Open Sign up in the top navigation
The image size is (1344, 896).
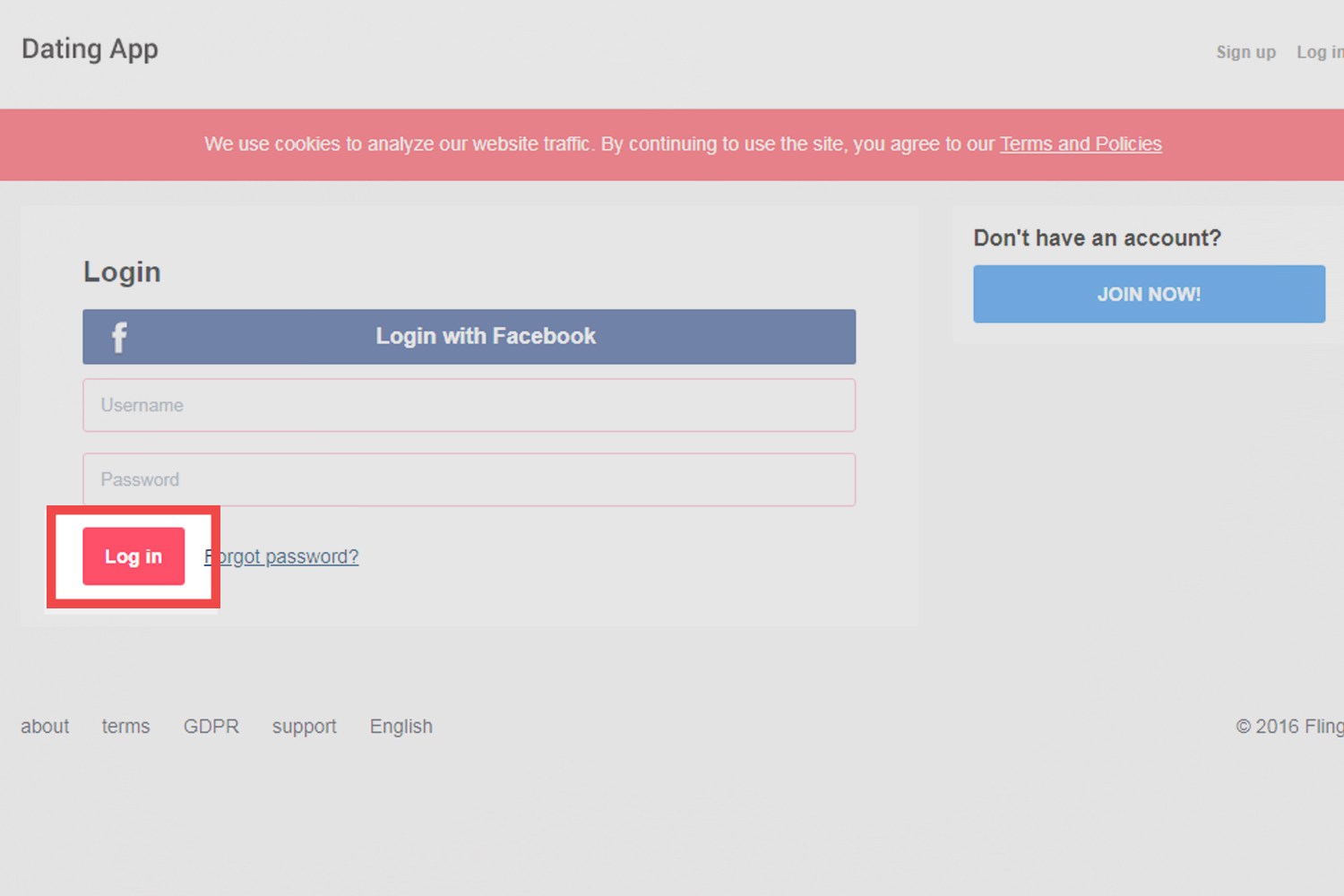point(1245,52)
